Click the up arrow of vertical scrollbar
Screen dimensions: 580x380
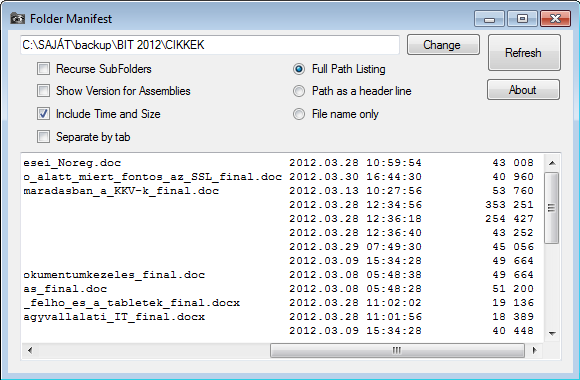[552, 163]
